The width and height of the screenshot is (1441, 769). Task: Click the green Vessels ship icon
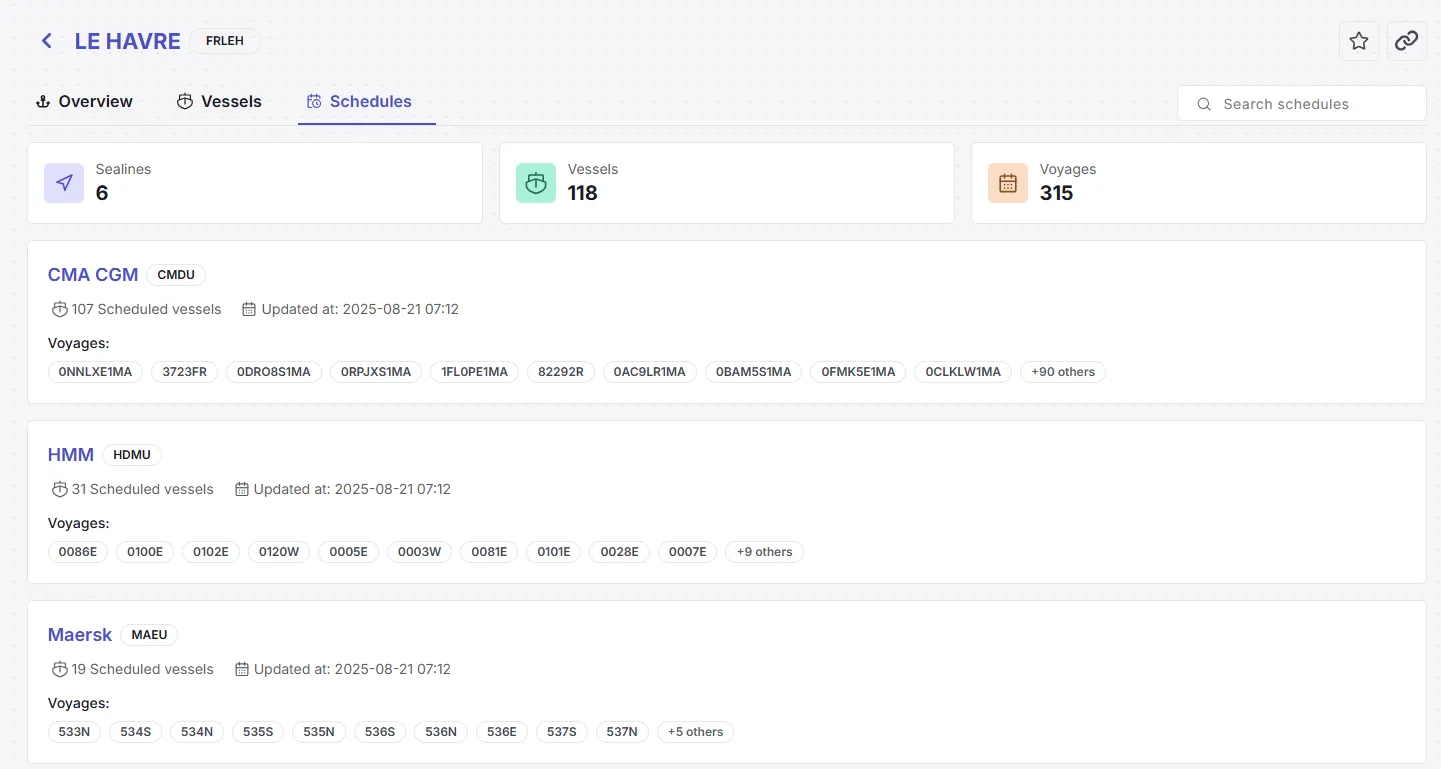536,183
